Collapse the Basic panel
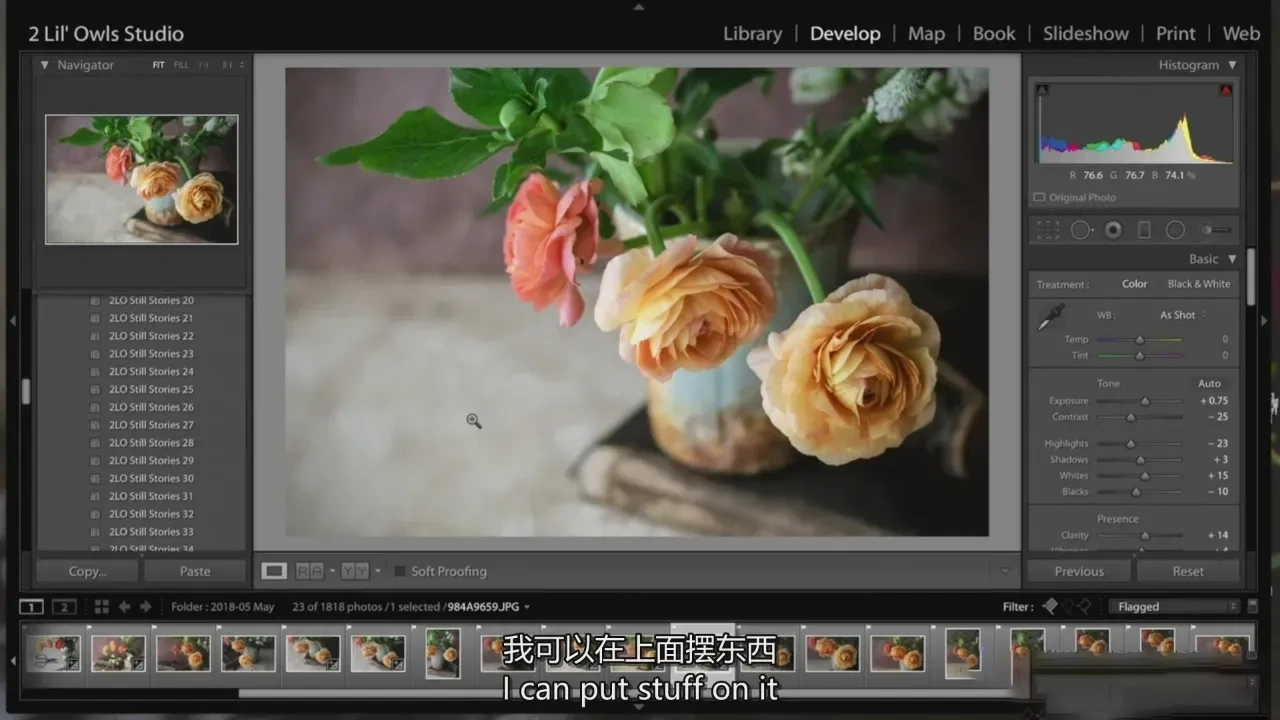This screenshot has height=720, width=1280. click(1232, 259)
